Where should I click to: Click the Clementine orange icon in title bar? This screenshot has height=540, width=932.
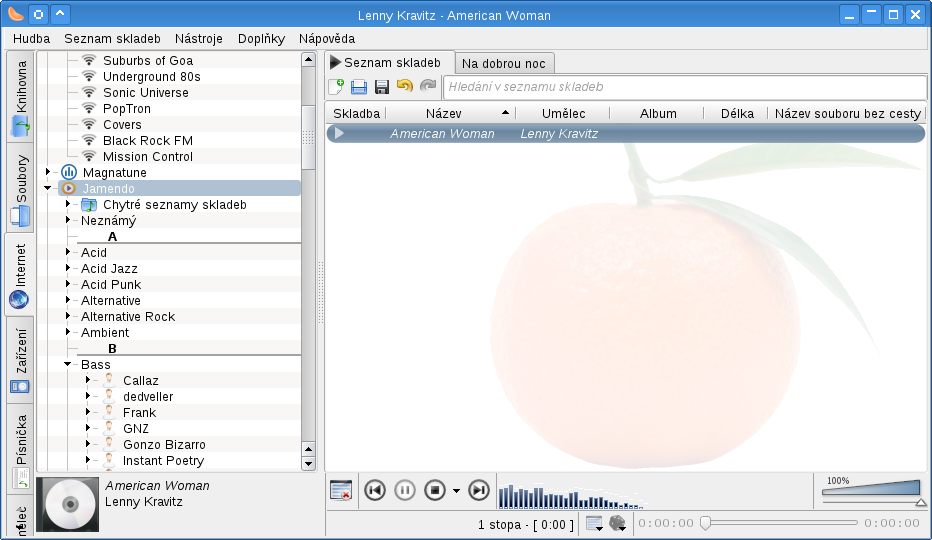click(x=15, y=14)
